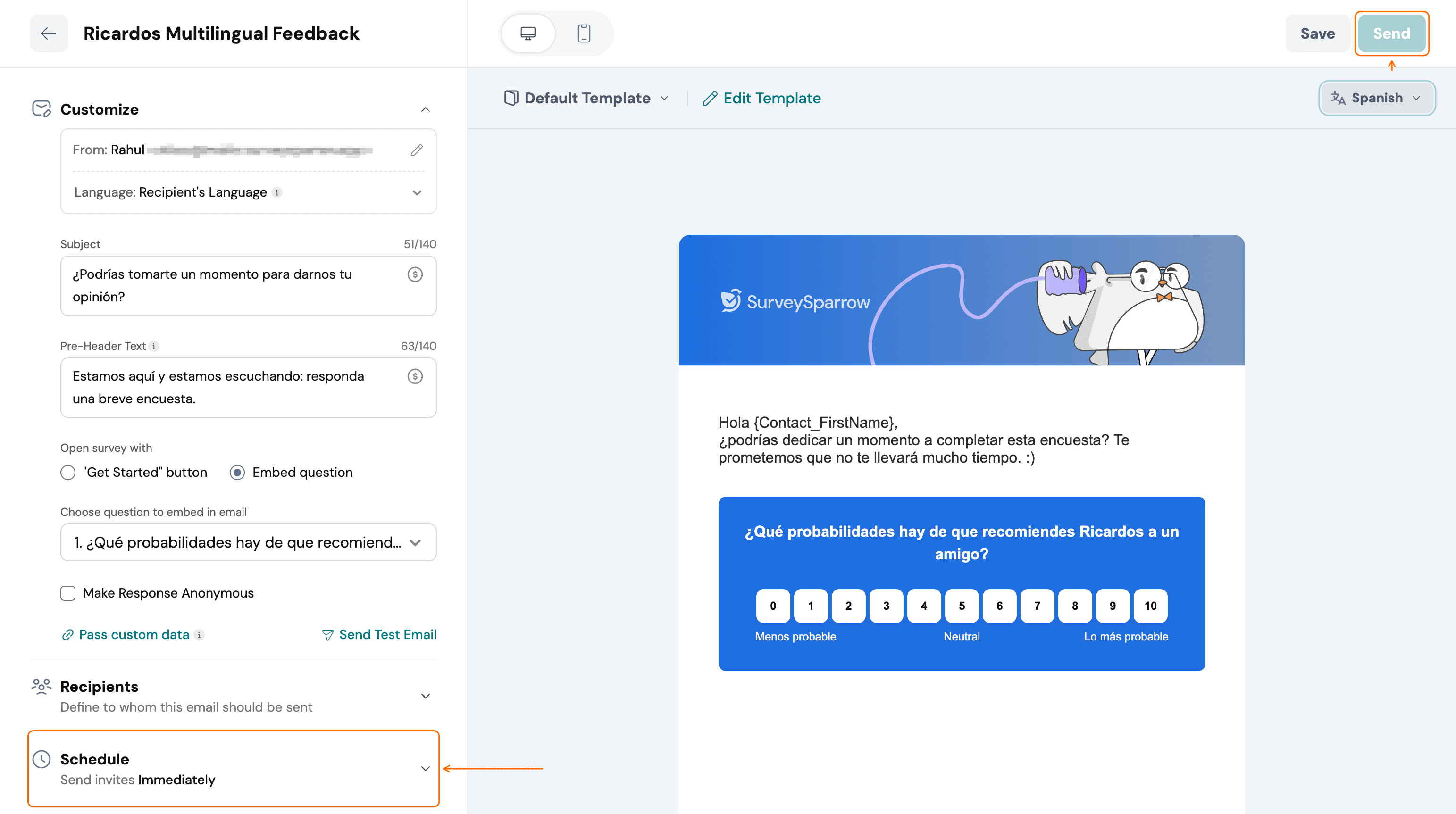Open the Spanish language dropdown
Viewport: 1456px width, 814px height.
point(1376,98)
